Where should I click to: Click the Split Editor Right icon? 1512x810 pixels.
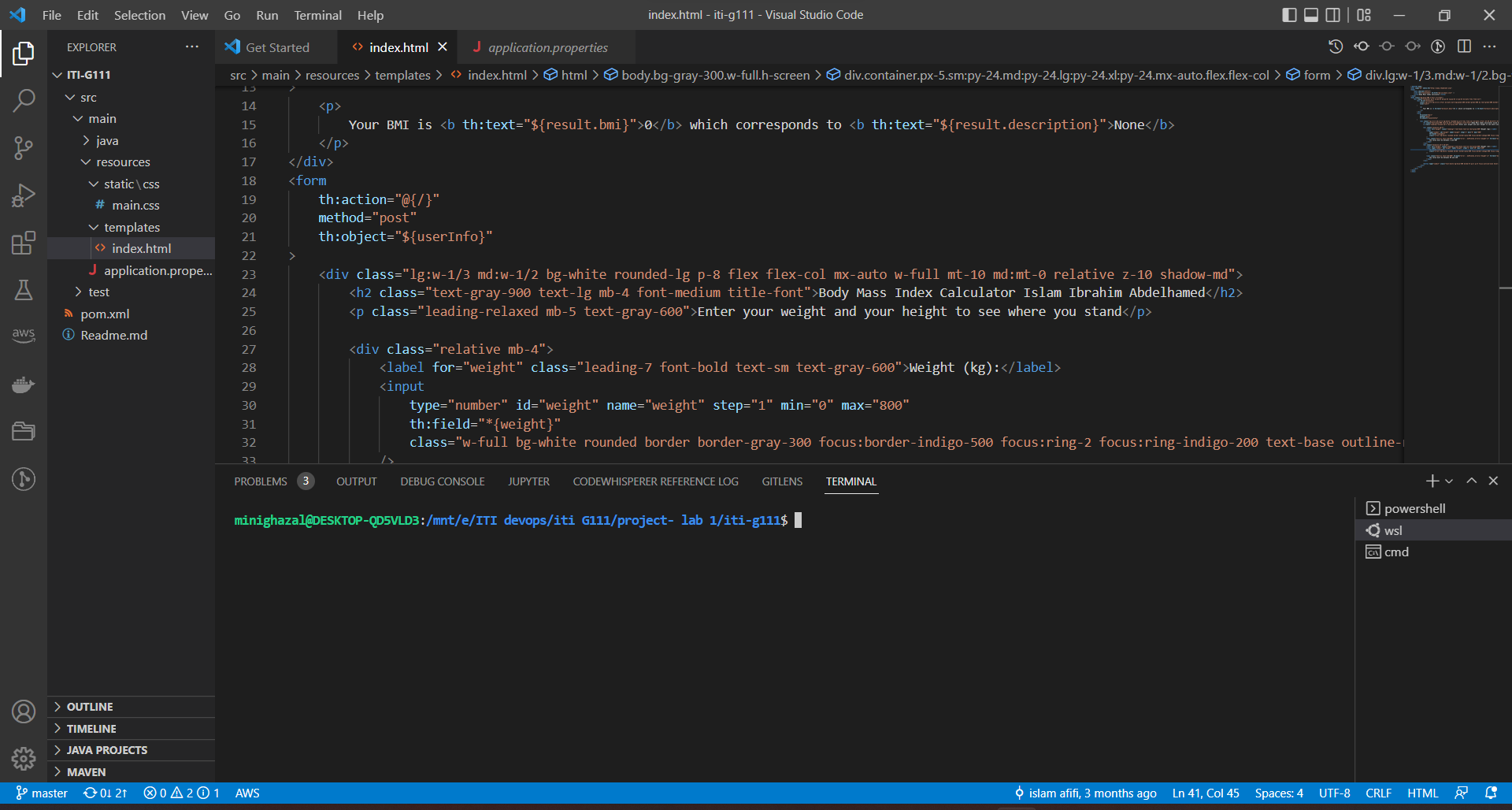[1464, 46]
